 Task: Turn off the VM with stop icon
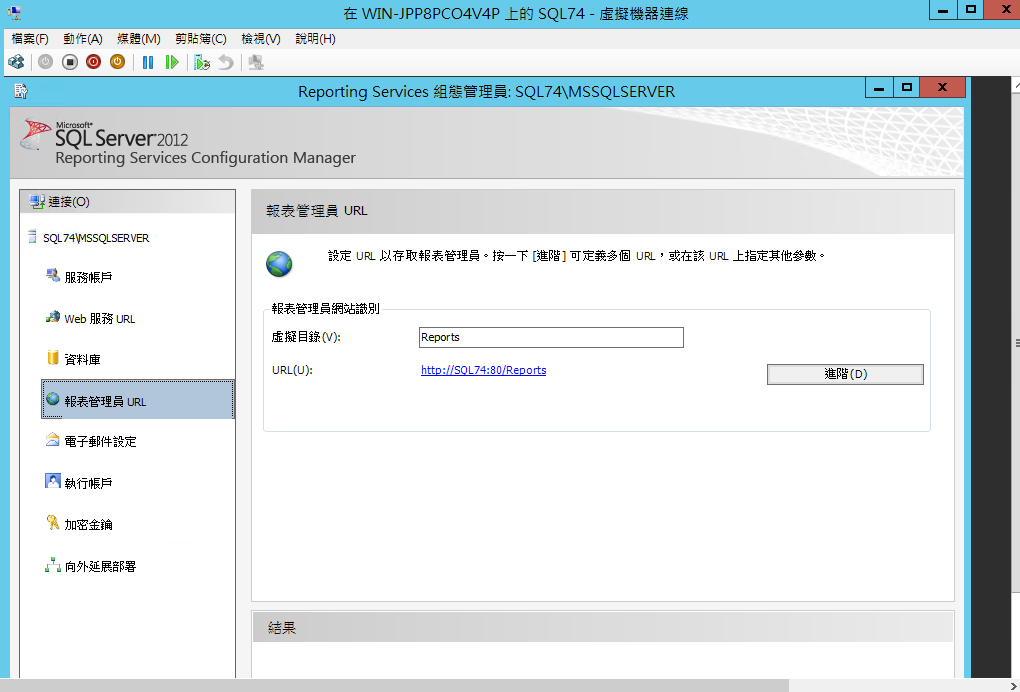pyautogui.click(x=70, y=62)
